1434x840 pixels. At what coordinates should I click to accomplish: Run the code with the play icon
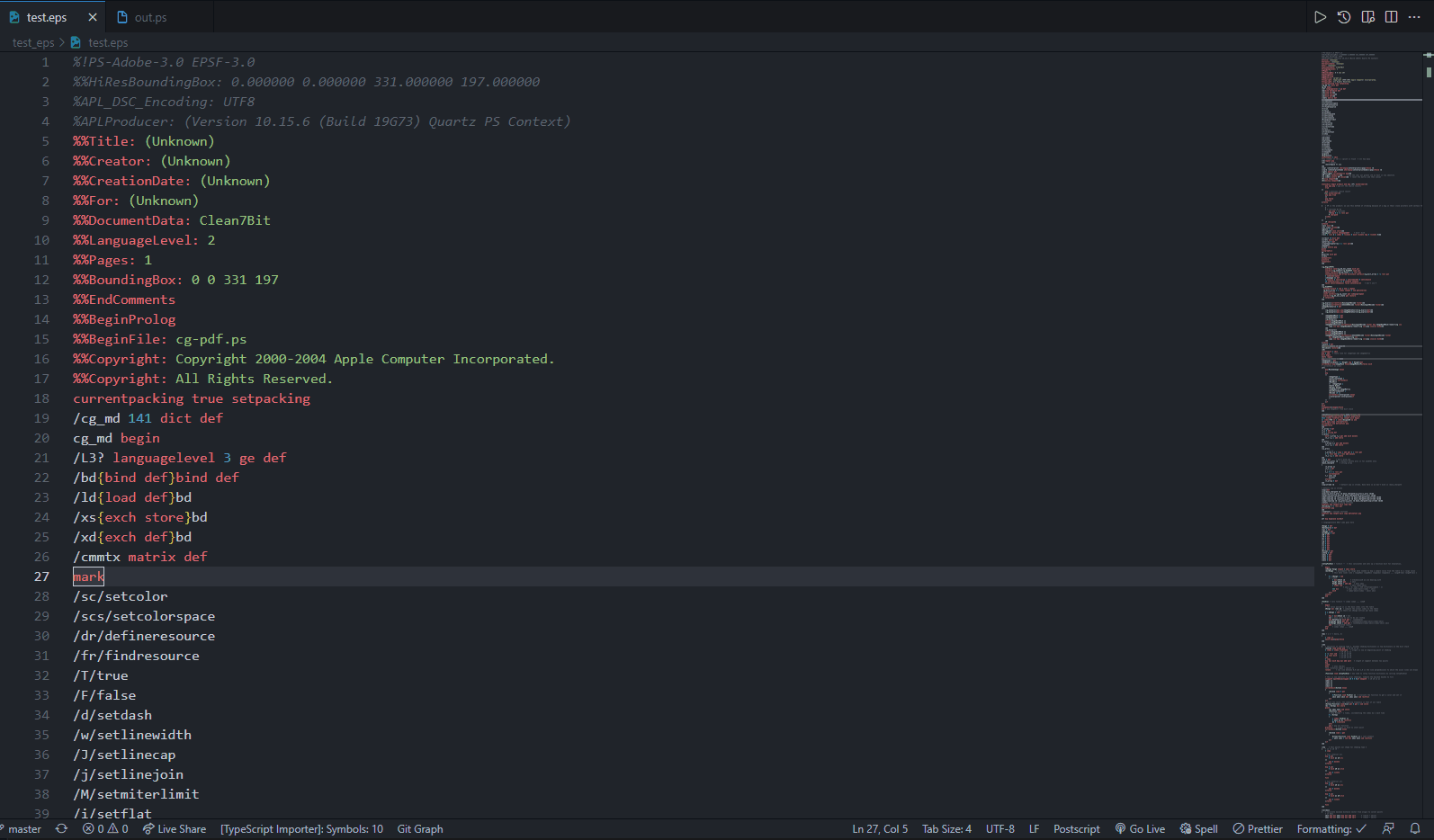point(1320,17)
